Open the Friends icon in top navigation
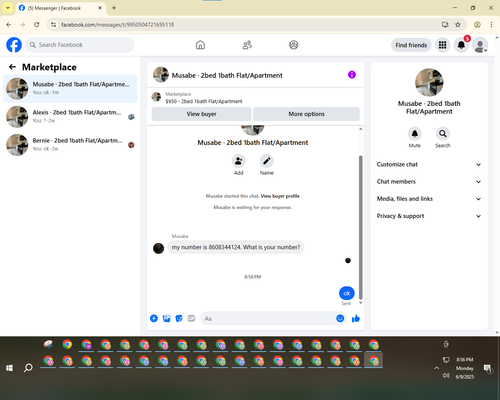This screenshot has height=400, width=500. coord(247,45)
